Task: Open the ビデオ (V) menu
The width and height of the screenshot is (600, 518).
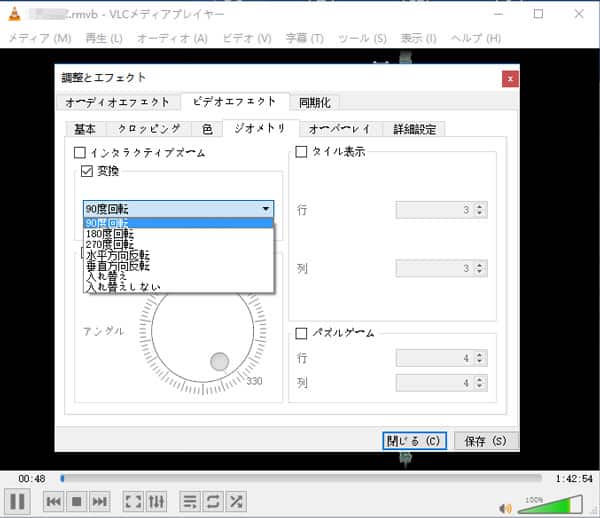Action: [x=247, y=38]
